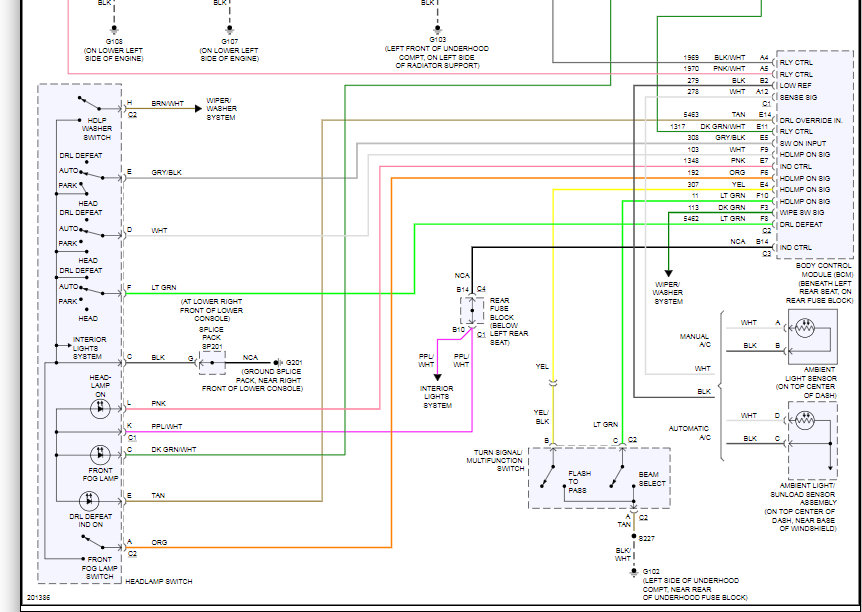The width and height of the screenshot is (862, 612).
Task: Click the dark green arrow below BCM
Action: tap(668, 273)
